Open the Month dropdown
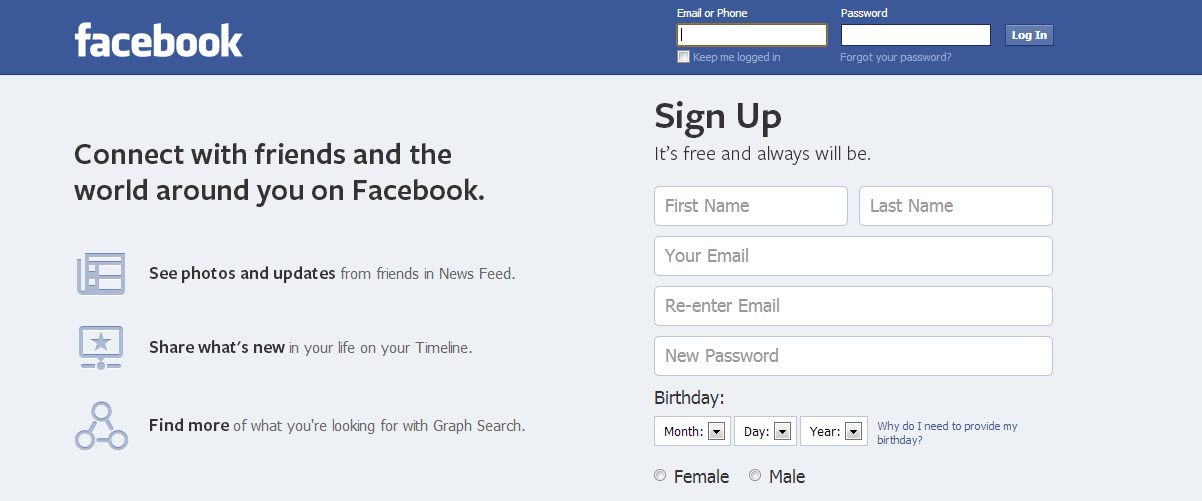1202x501 pixels. click(692, 431)
